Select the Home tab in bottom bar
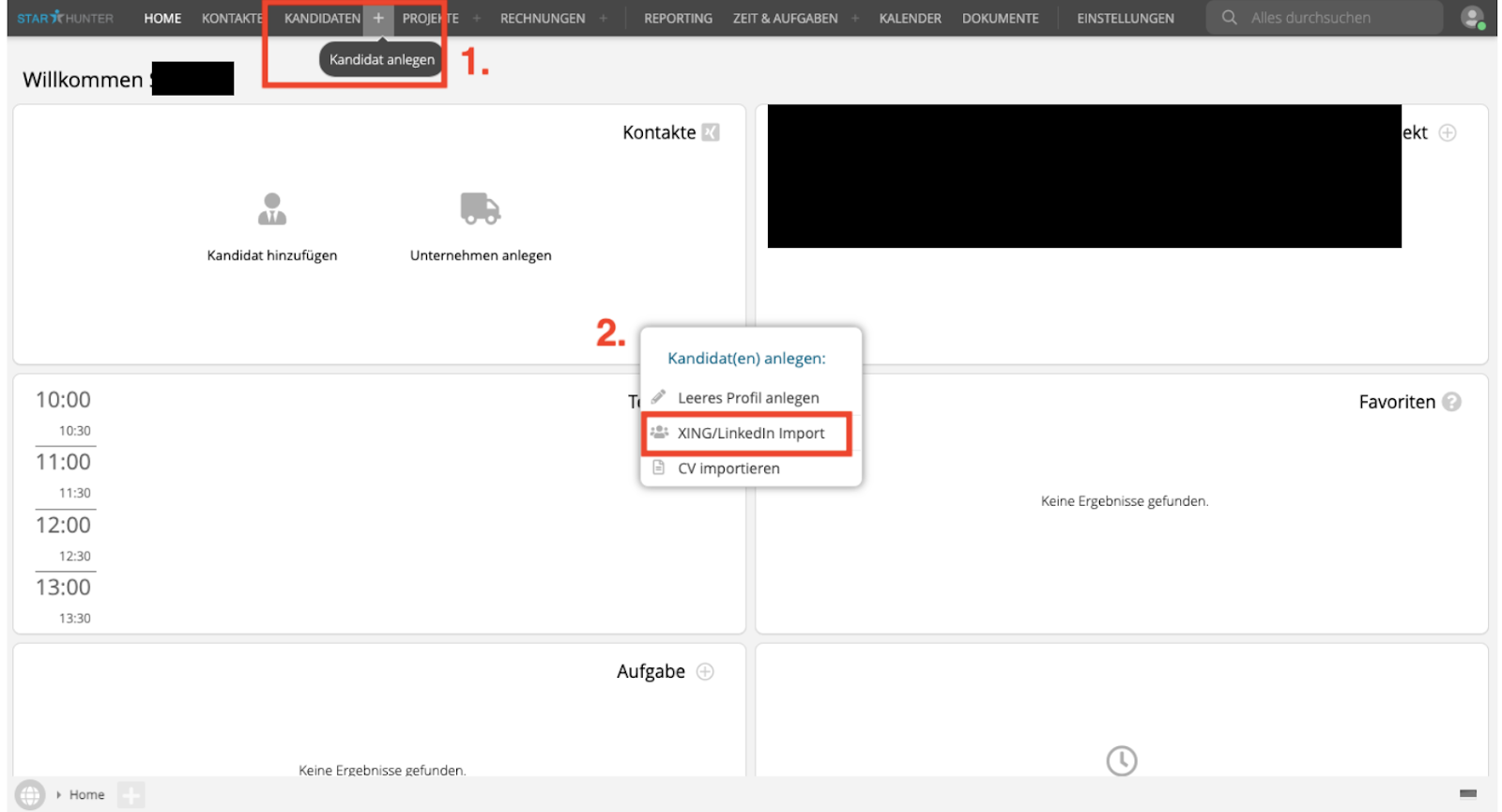The height and width of the screenshot is (812, 1502). click(87, 795)
